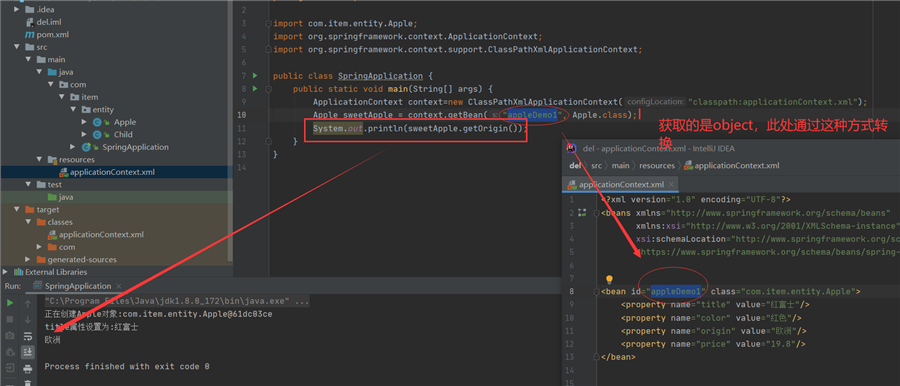Click applicationContext.xml in breadcrumb path

pyautogui.click(x=732, y=165)
